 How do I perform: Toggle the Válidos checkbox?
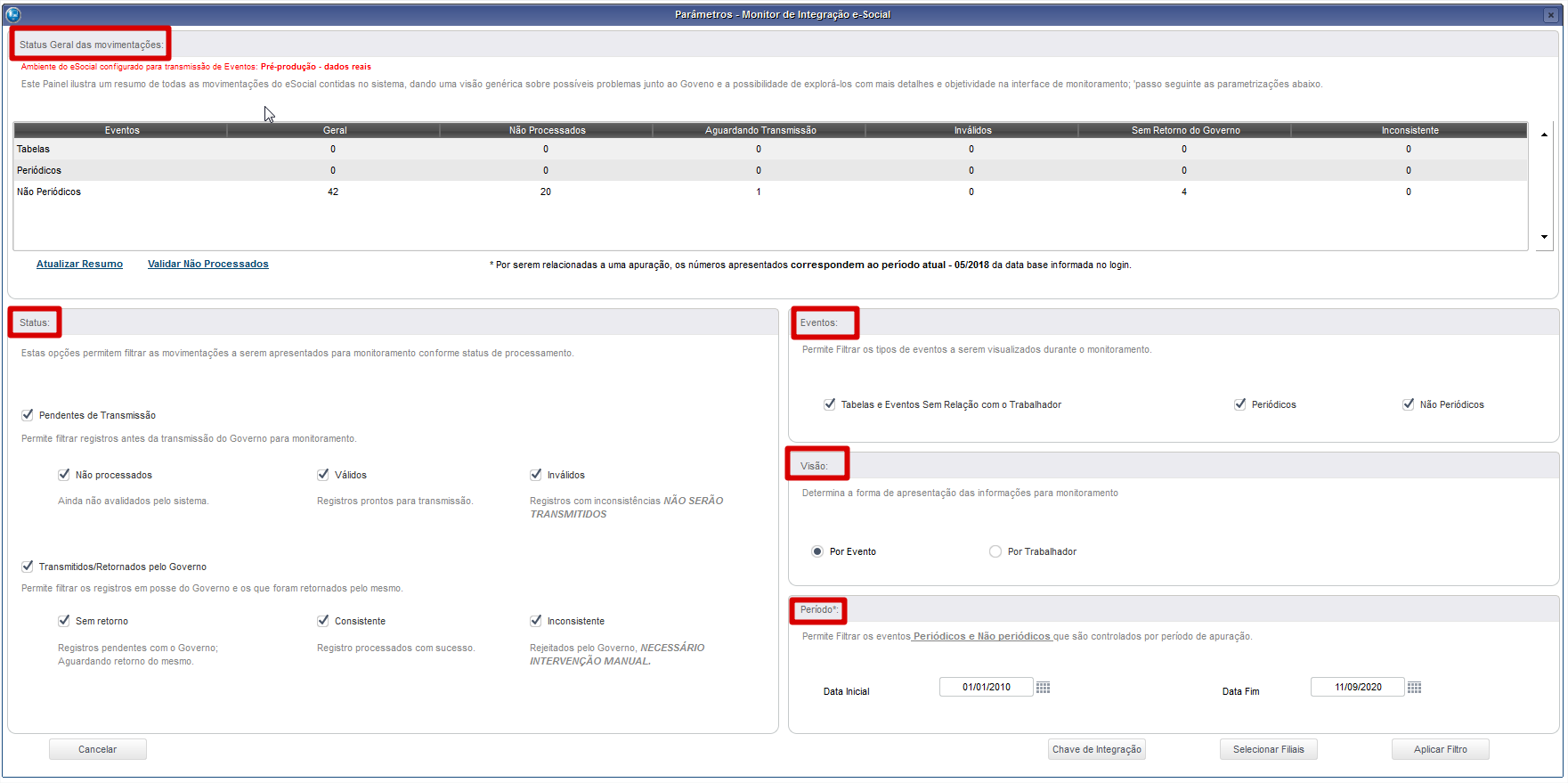point(323,475)
